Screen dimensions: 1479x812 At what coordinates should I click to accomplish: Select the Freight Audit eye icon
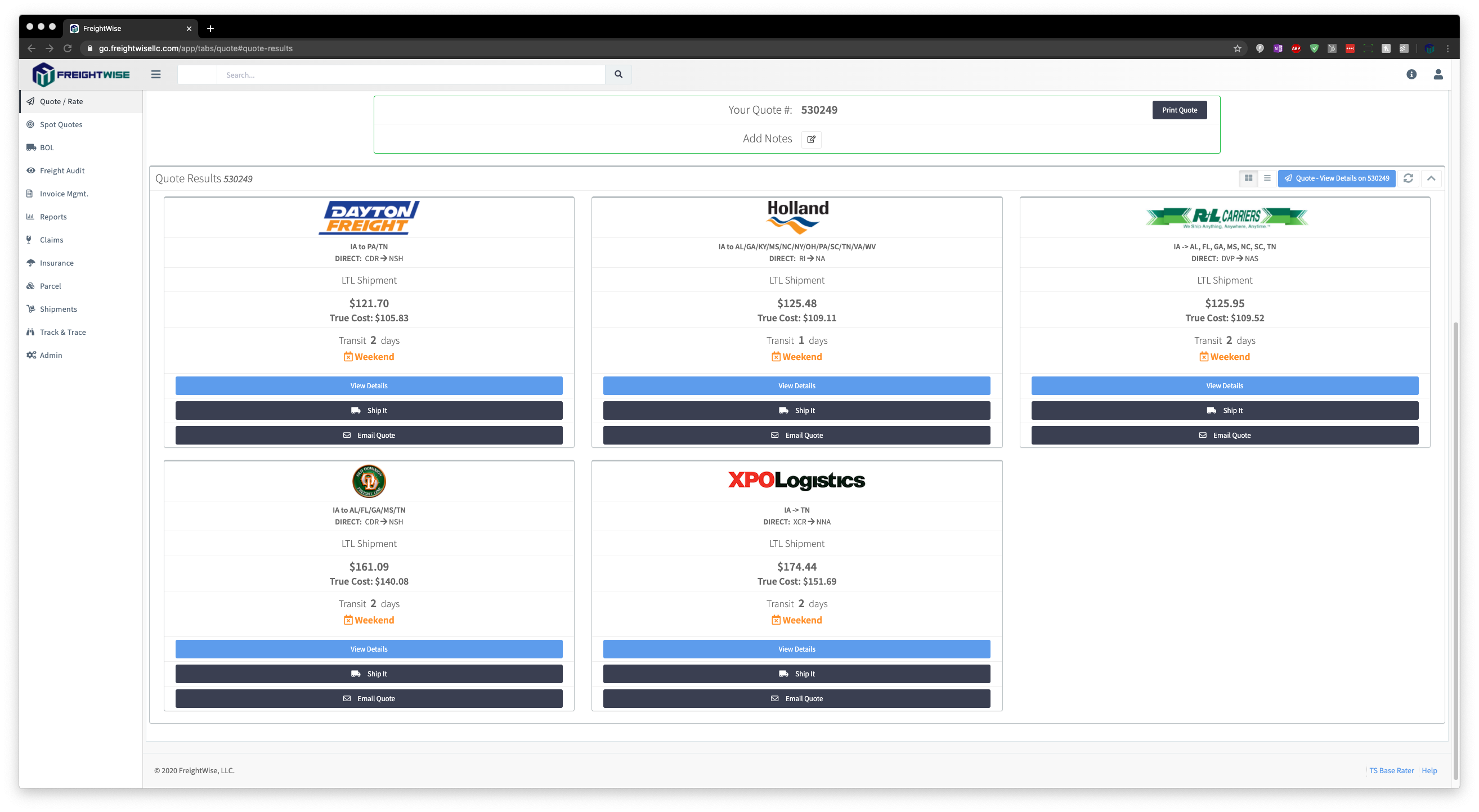click(31, 171)
